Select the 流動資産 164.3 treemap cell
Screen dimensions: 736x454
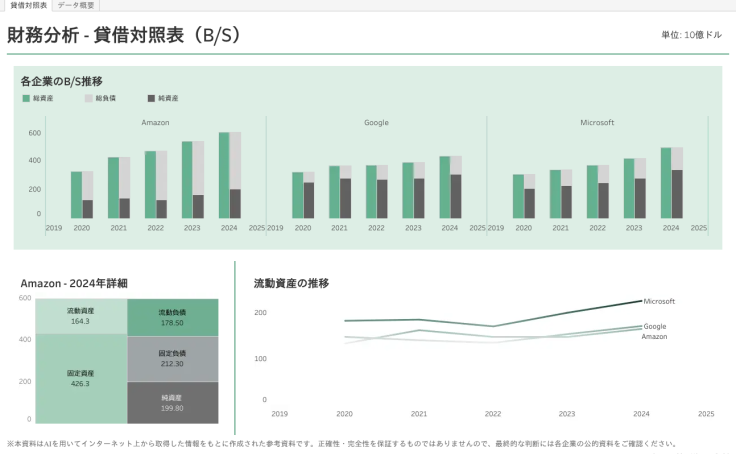[x=81, y=316]
